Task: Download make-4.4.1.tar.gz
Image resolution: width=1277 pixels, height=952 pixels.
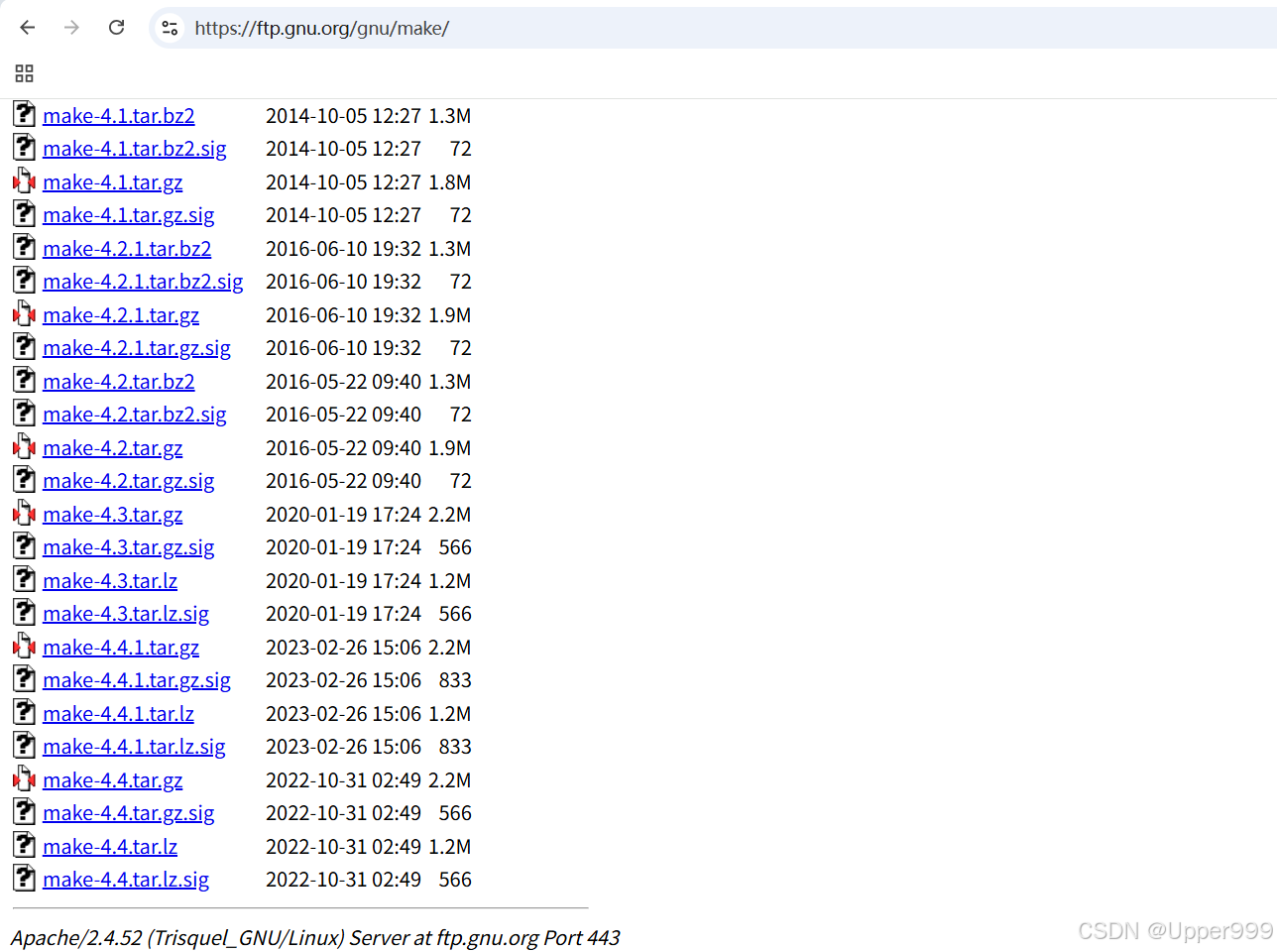Action: 121,648
